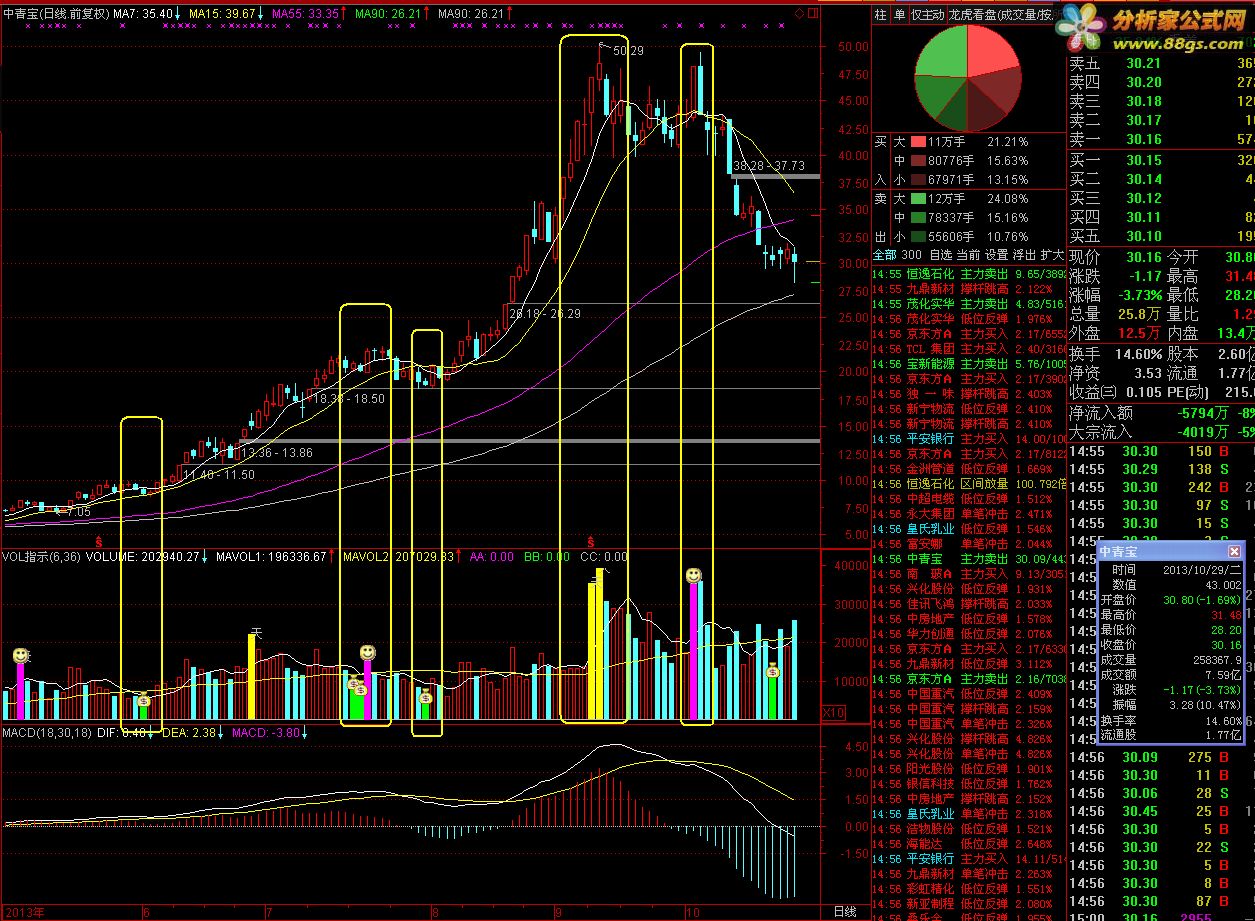
Task: Close the 中青宝 info popup
Action: point(1234,551)
